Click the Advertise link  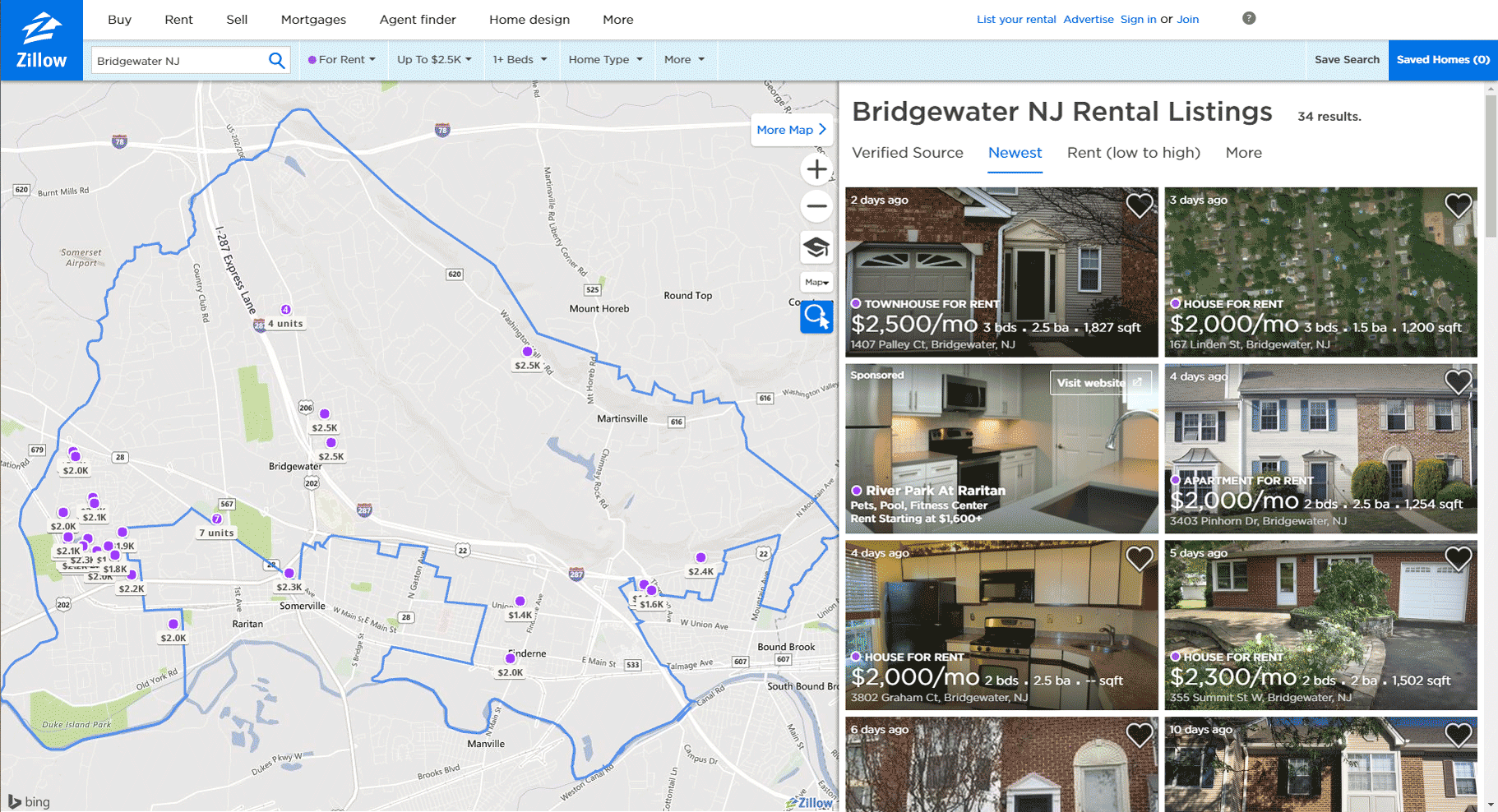click(x=1088, y=19)
